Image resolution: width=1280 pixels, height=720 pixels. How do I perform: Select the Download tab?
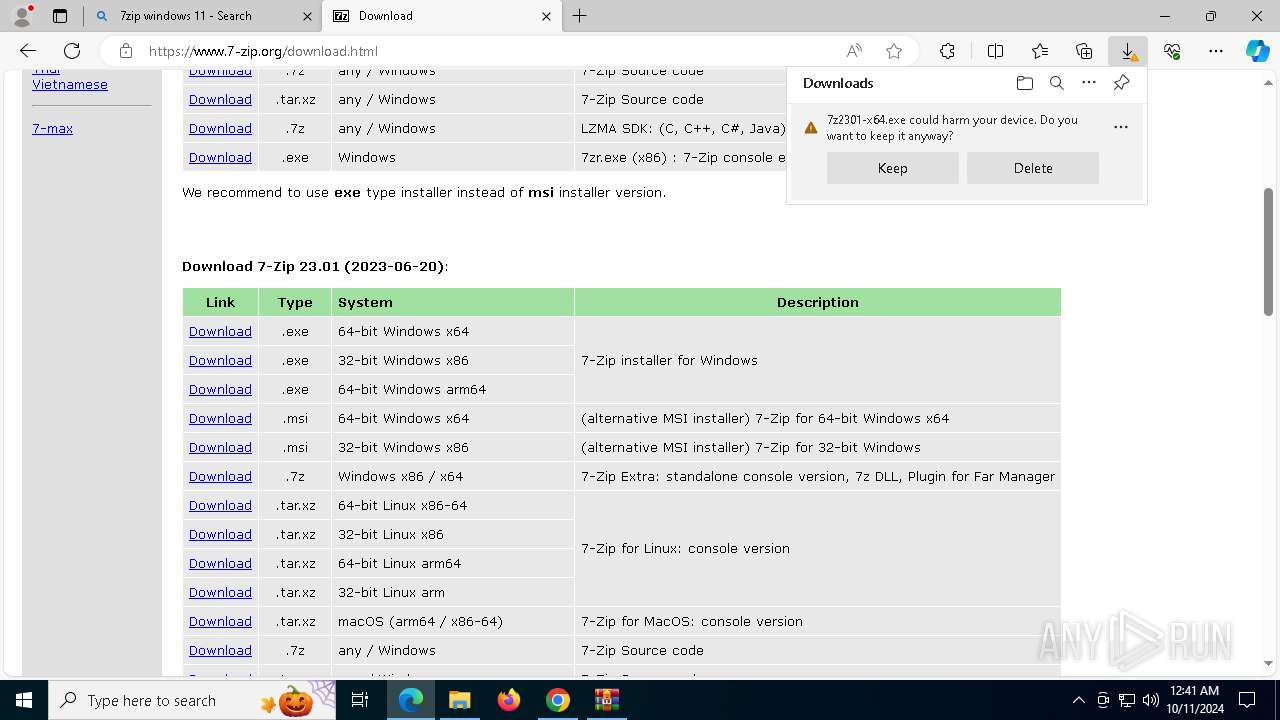(443, 16)
